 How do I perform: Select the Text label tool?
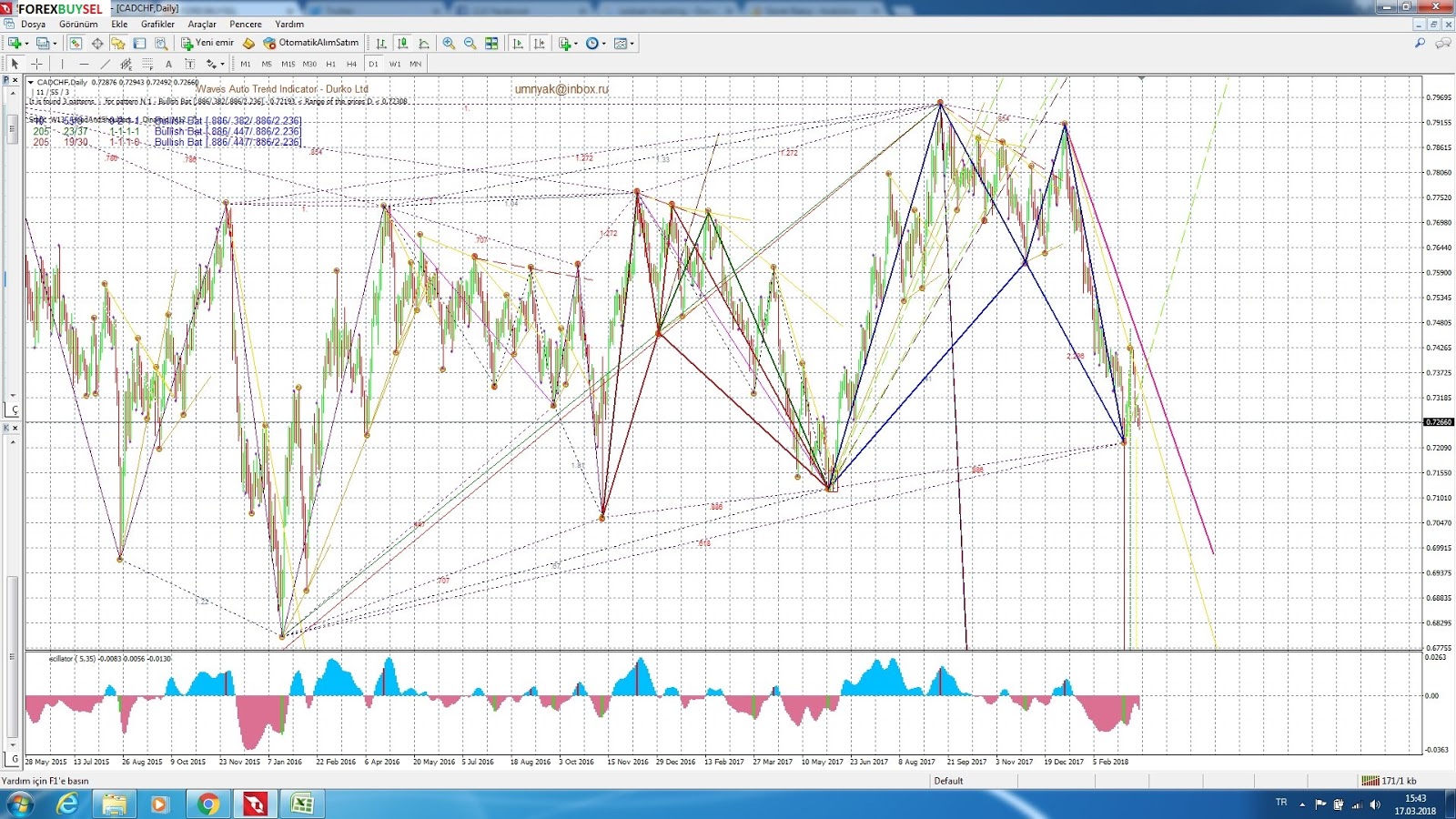[x=188, y=64]
